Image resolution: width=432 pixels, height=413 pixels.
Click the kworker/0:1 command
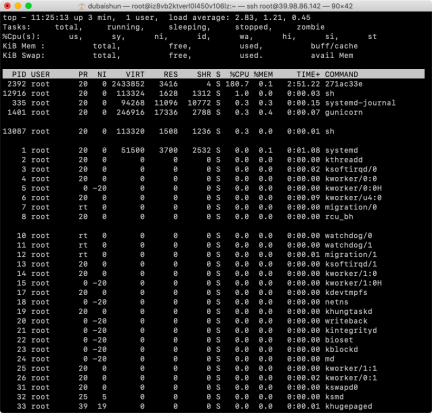click(x=351, y=378)
